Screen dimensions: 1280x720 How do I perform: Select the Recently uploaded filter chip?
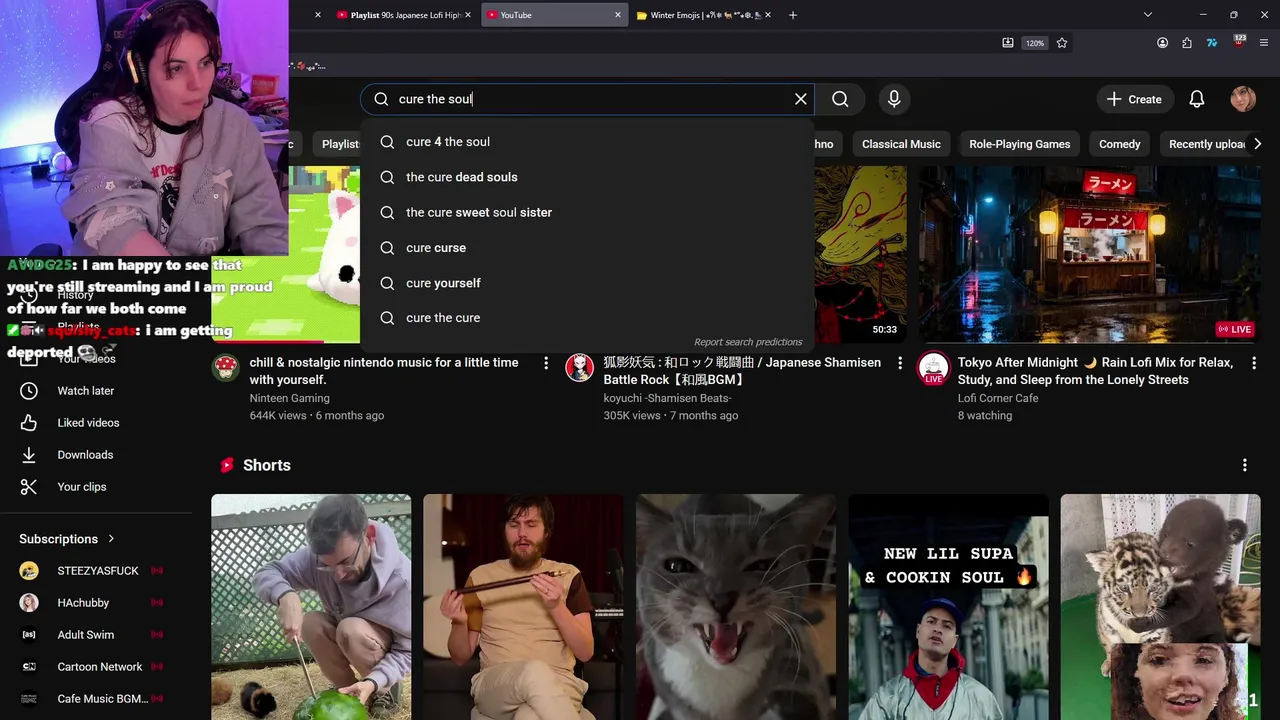1205,144
